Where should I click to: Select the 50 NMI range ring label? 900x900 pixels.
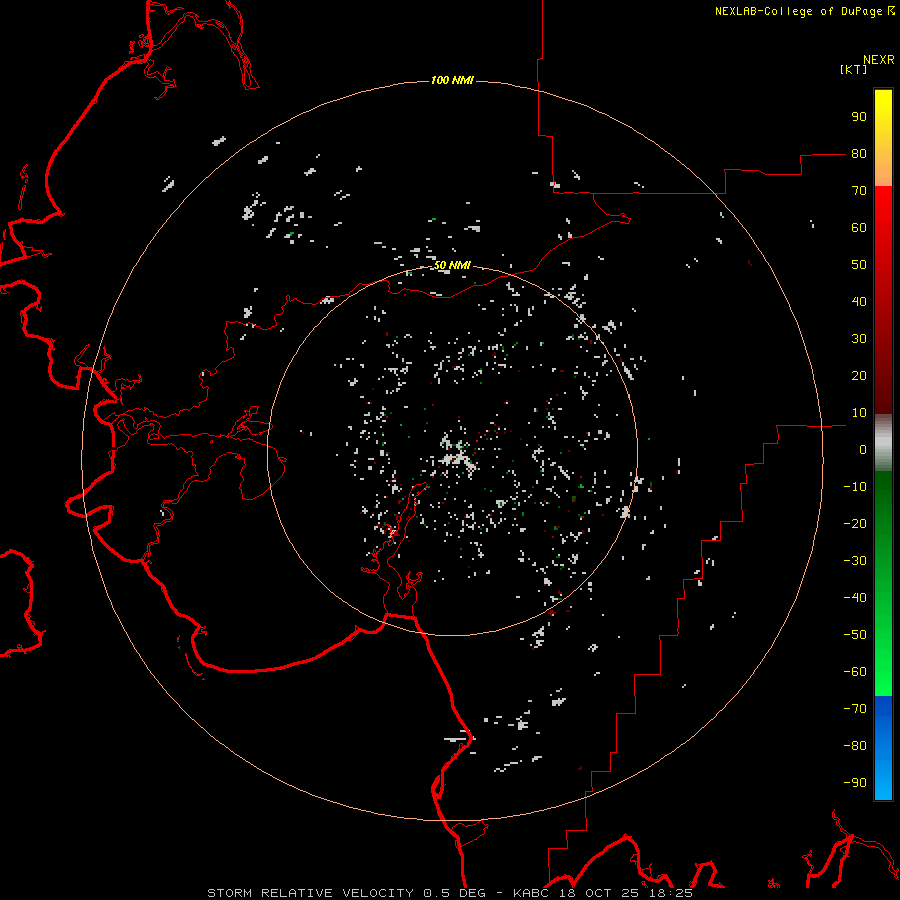[x=452, y=265]
